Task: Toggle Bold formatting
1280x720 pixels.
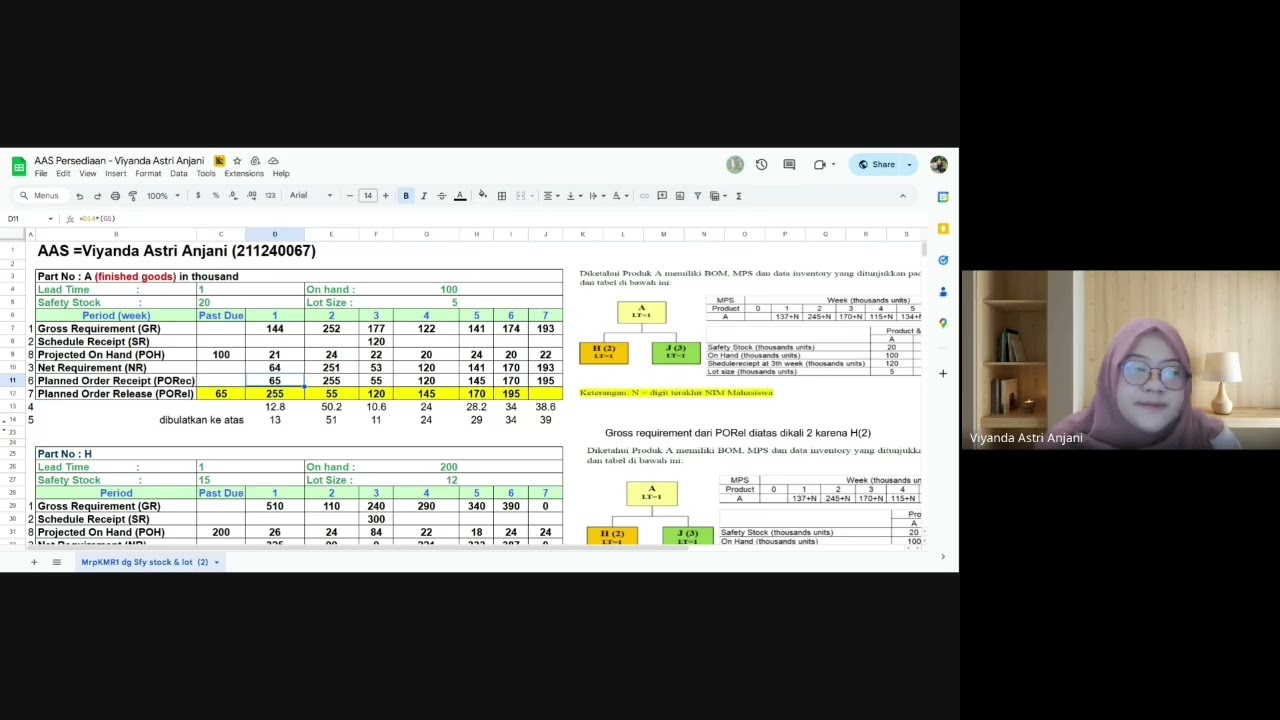Action: [406, 196]
